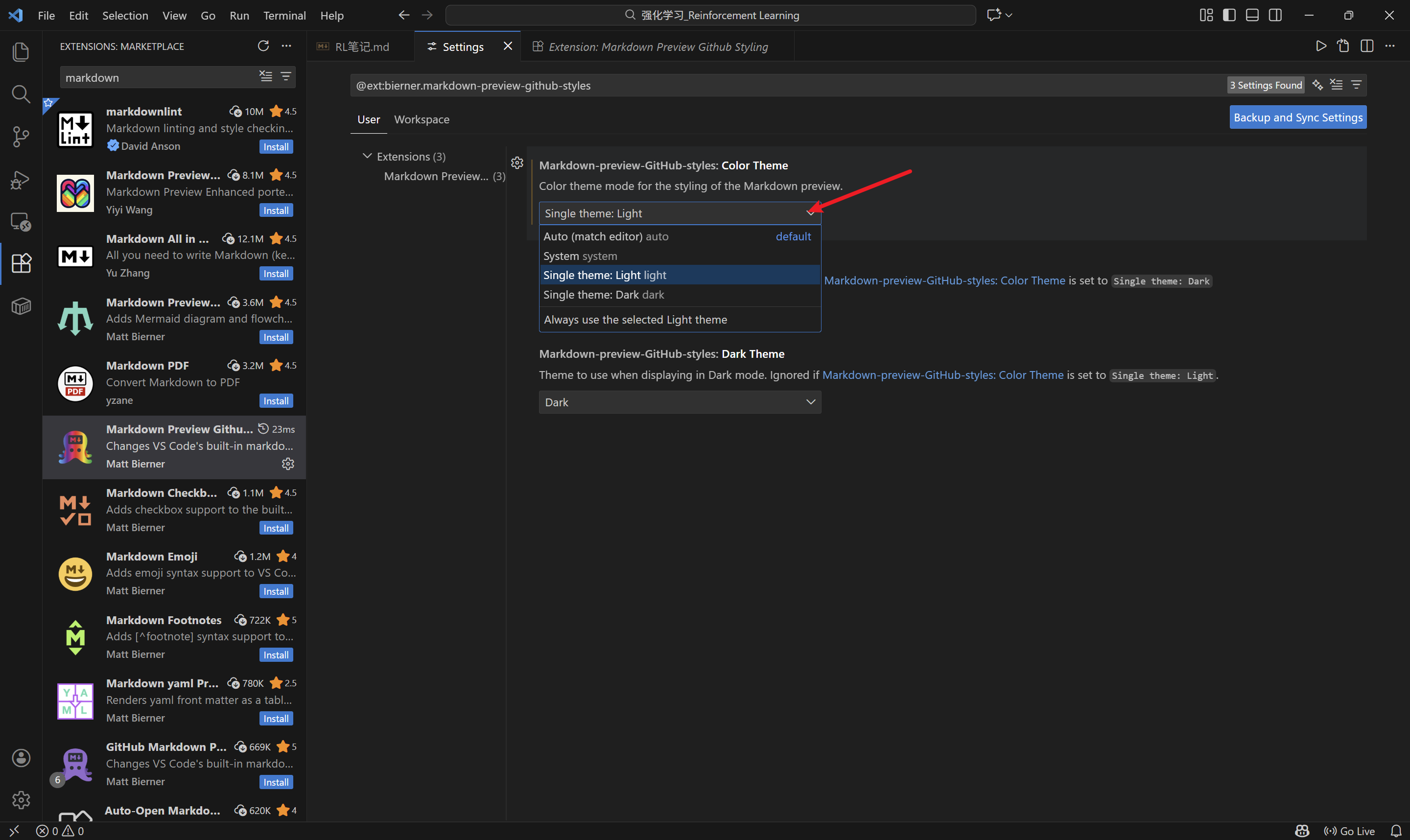1410x840 pixels.
Task: Click Backup and Sync Settings button
Action: (x=1297, y=117)
